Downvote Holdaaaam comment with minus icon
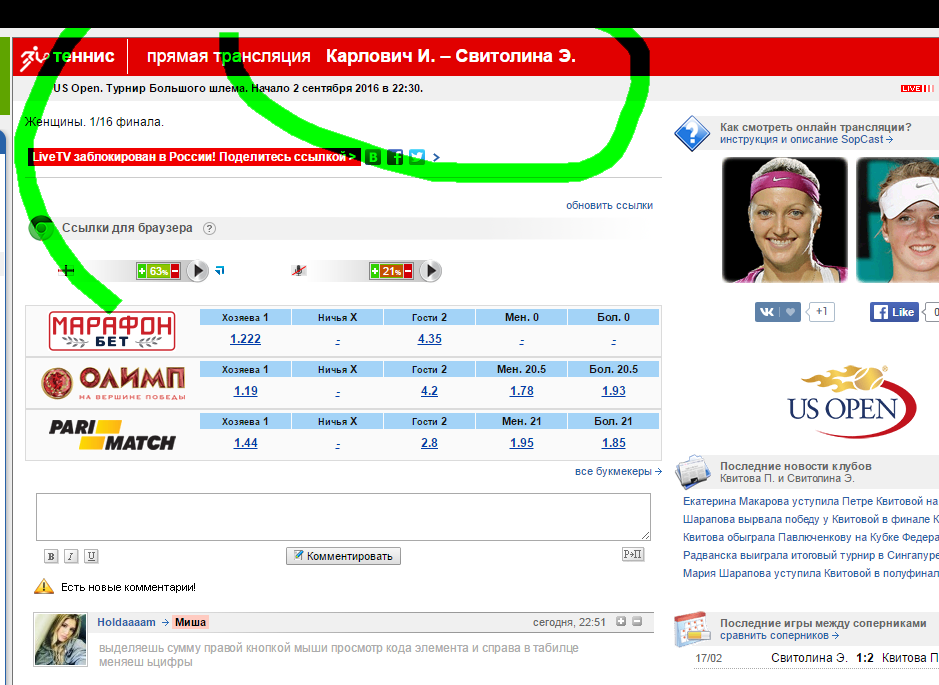This screenshot has height=685, width=939. click(637, 622)
